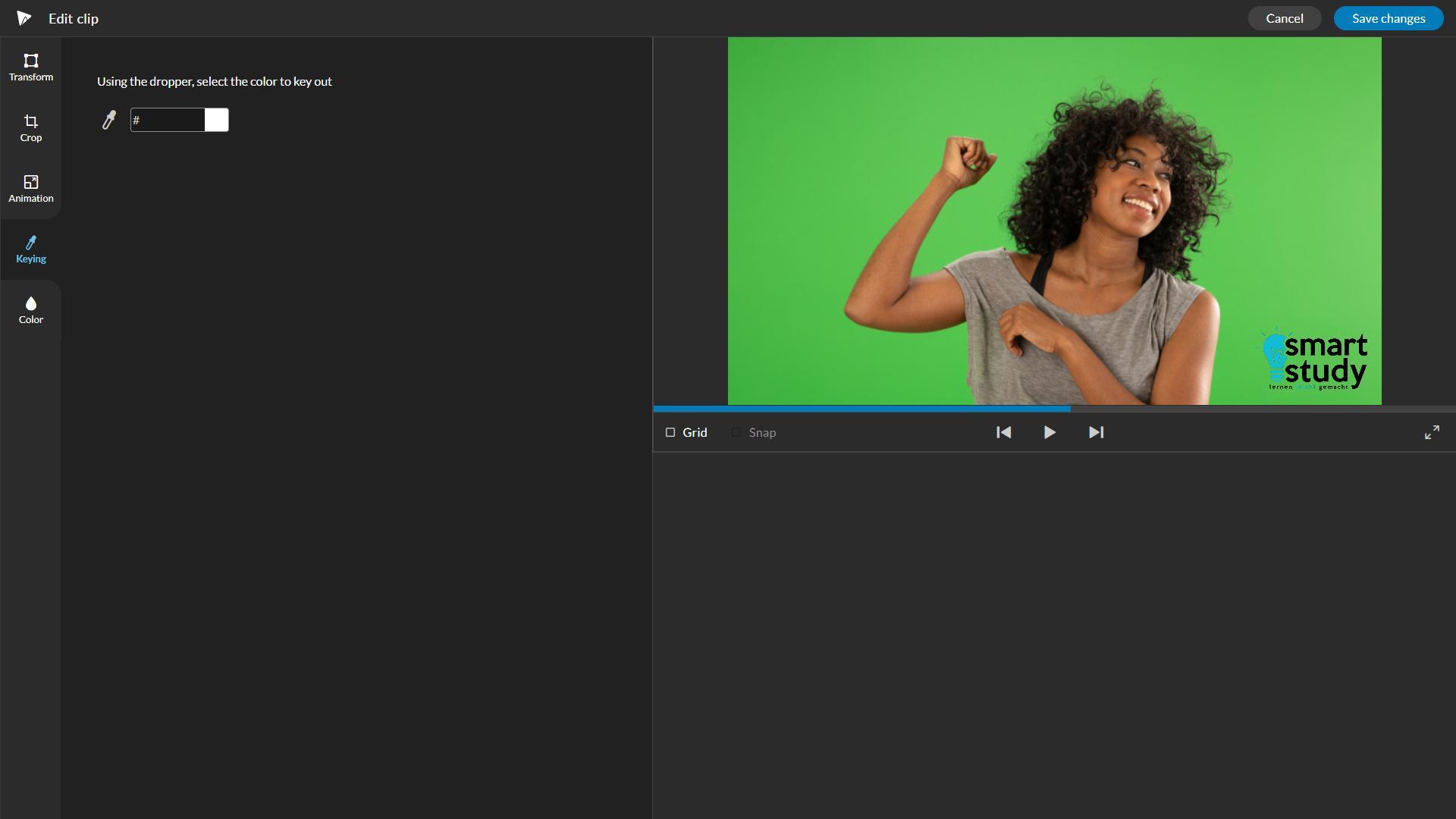1456x819 pixels.
Task: Skip to clip start
Action: coord(1003,432)
